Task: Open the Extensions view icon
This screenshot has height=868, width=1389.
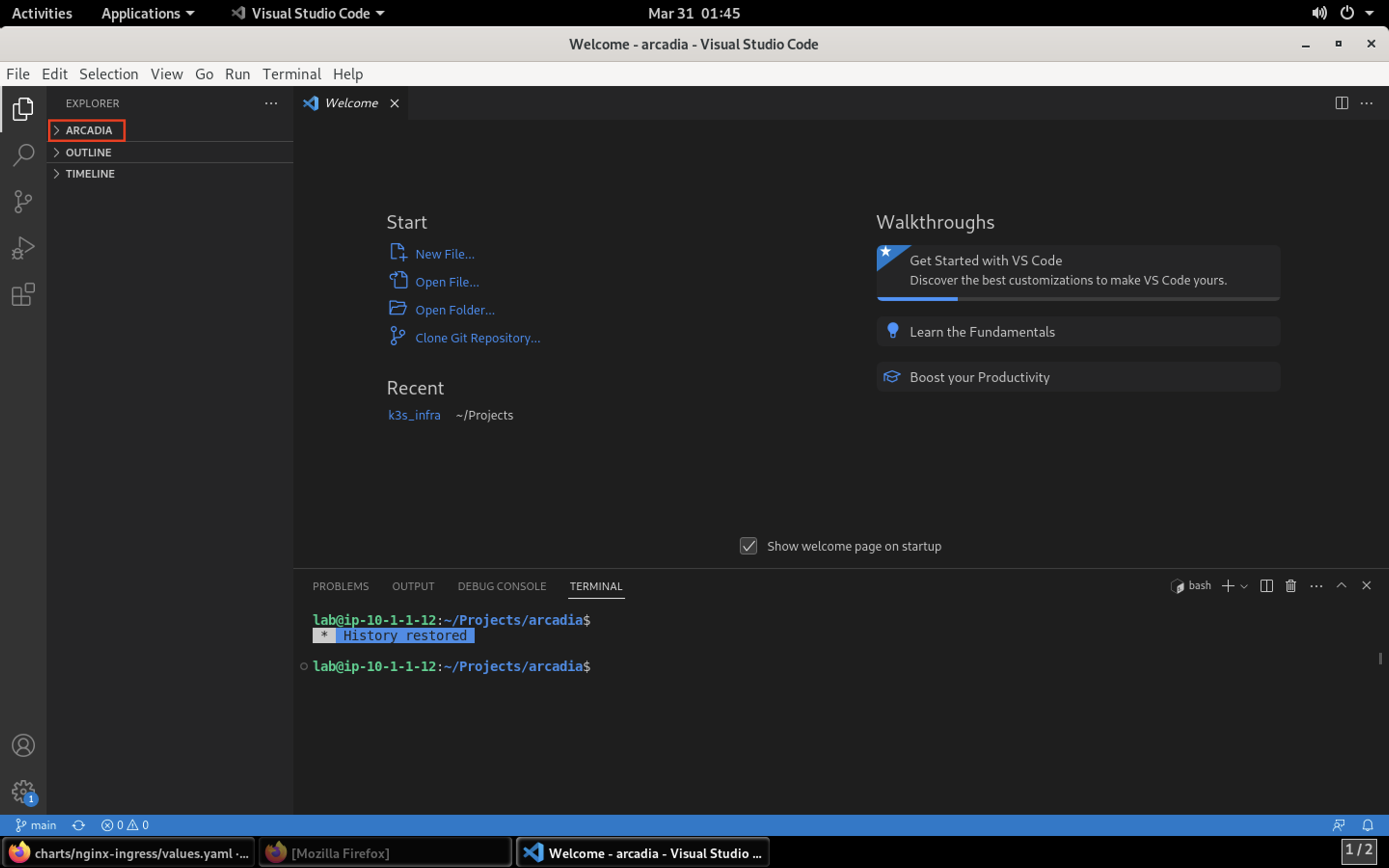Action: pyautogui.click(x=23, y=295)
